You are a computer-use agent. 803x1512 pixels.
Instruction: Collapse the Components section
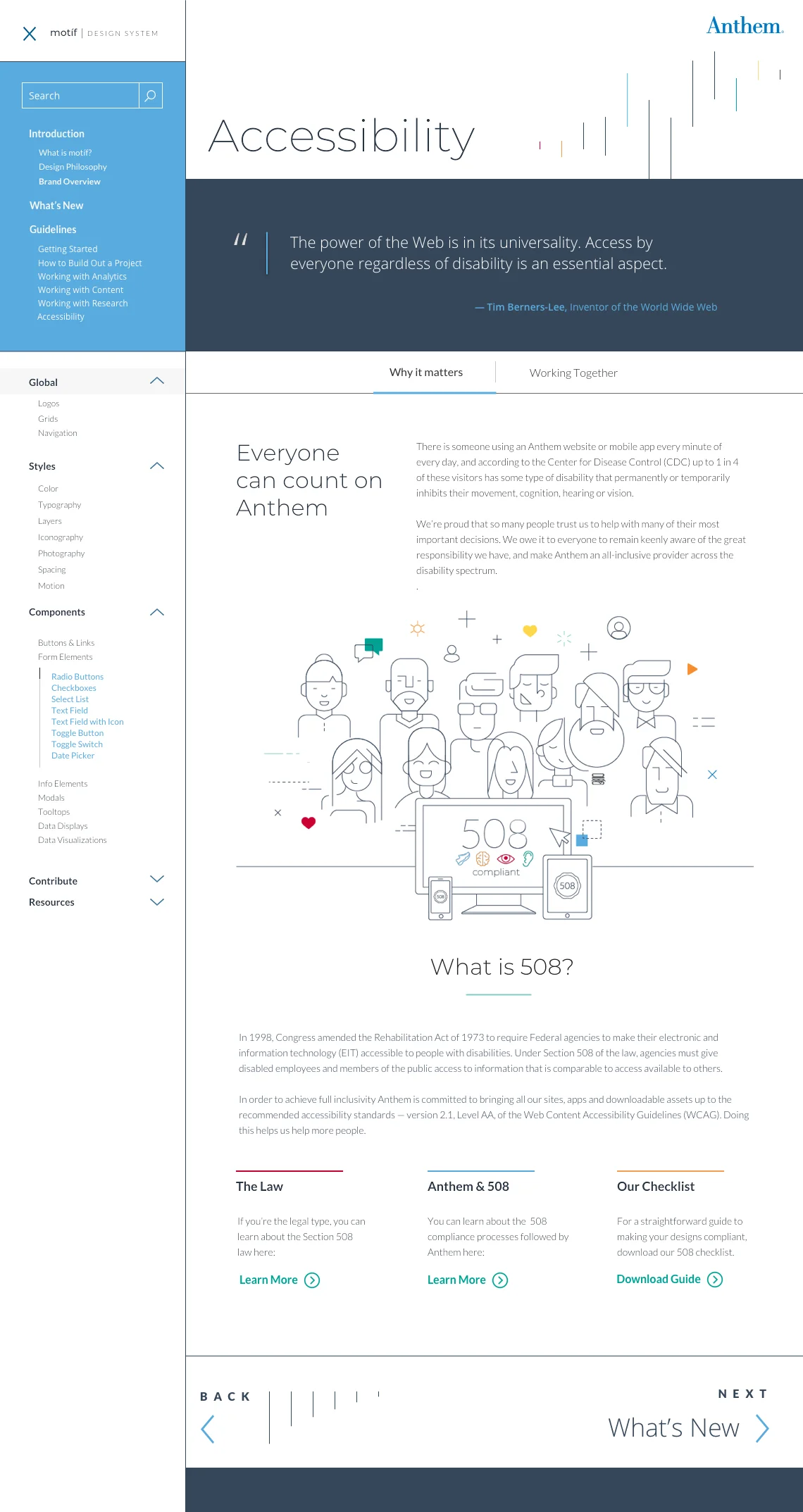coord(157,612)
